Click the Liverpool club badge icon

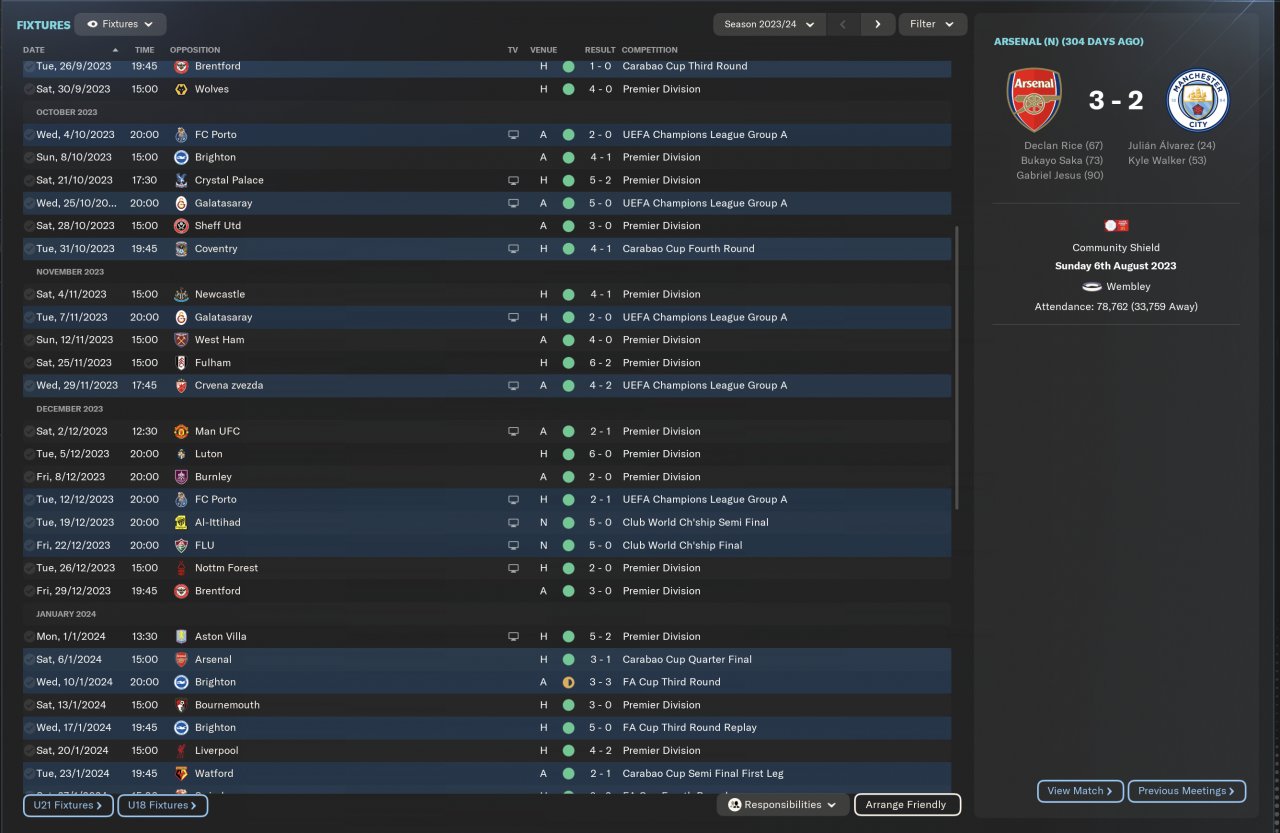coord(181,750)
